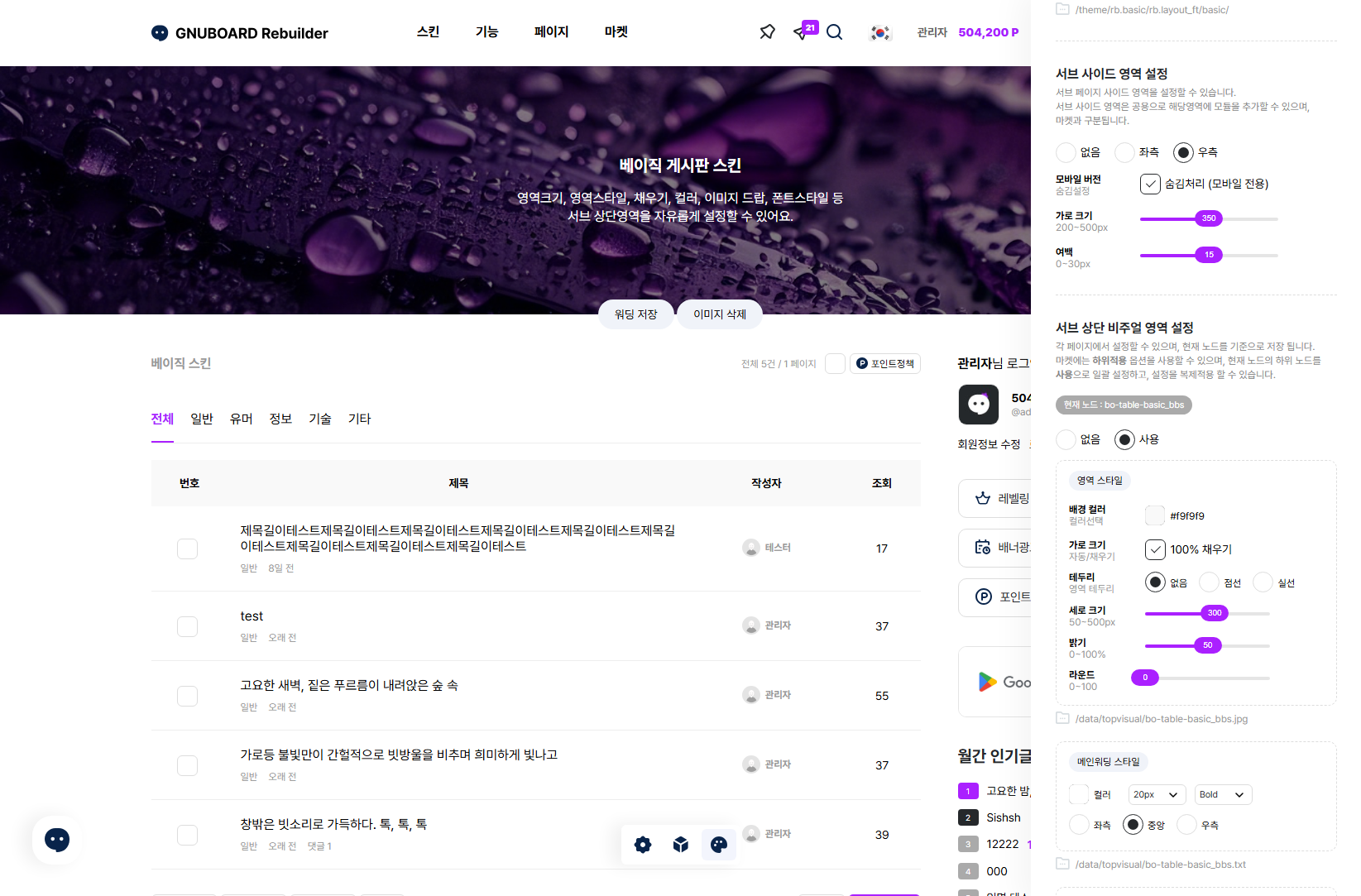Click the 포인트 P circle icon
Screen dimensions: 1361x896
[x=984, y=597]
